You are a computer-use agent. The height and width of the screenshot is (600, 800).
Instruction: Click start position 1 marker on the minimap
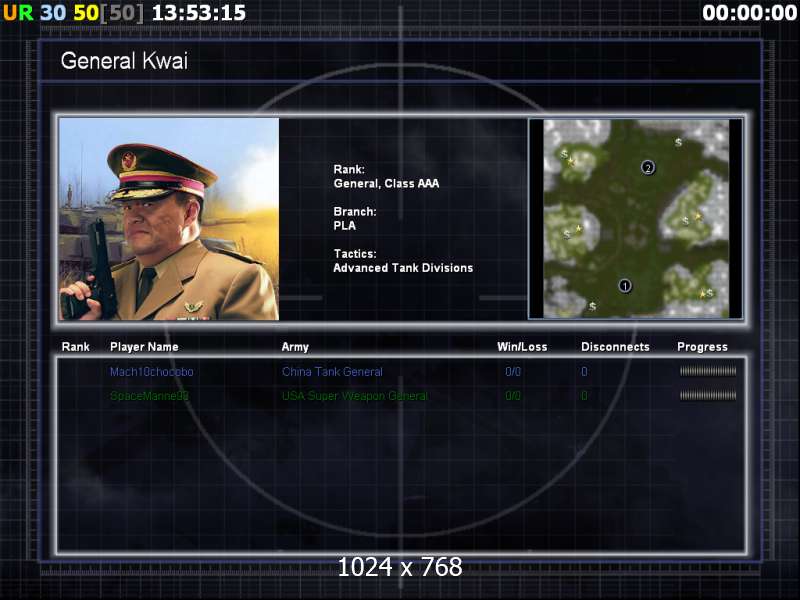[625, 286]
